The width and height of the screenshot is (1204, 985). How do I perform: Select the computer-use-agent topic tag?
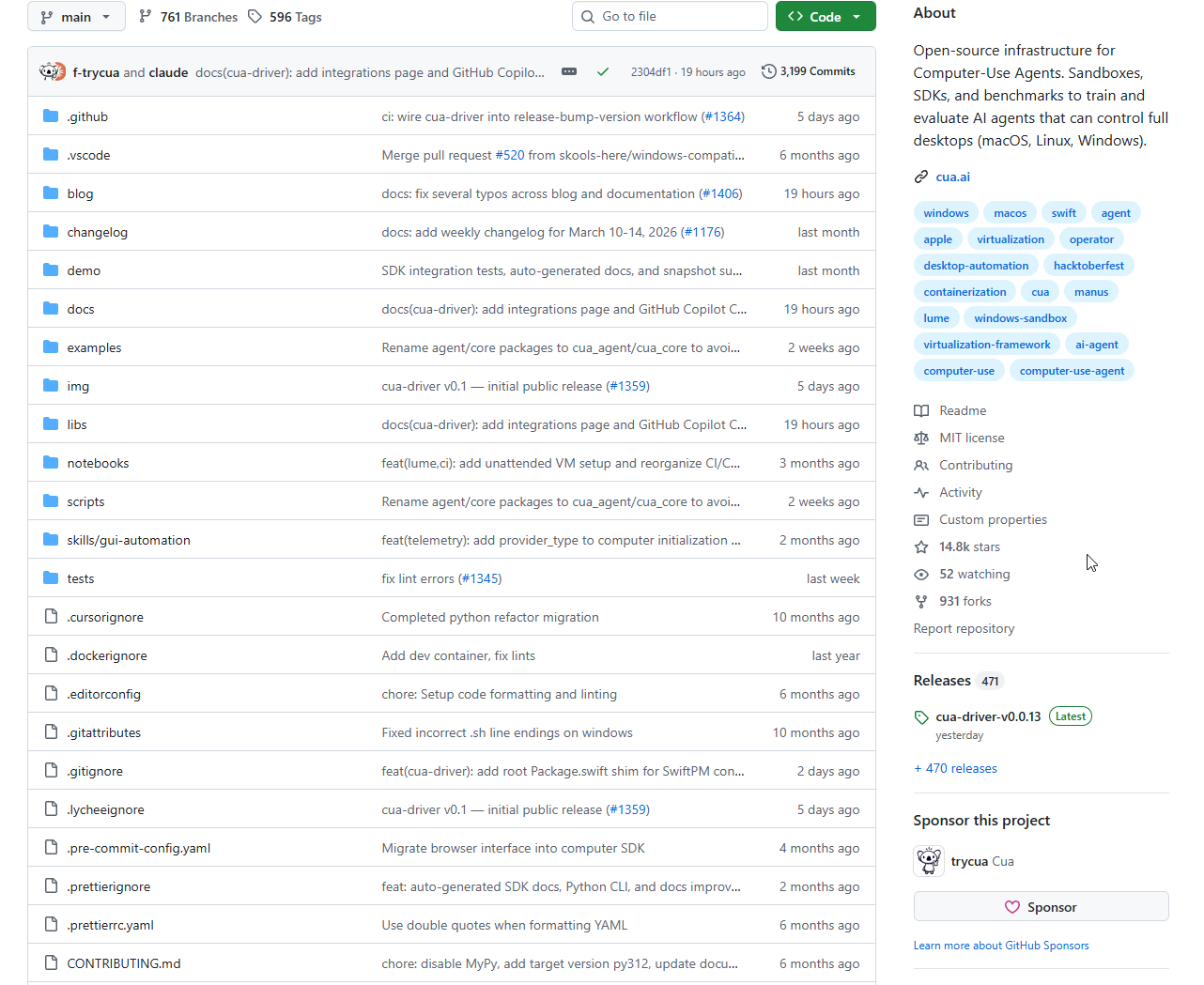[1072, 371]
